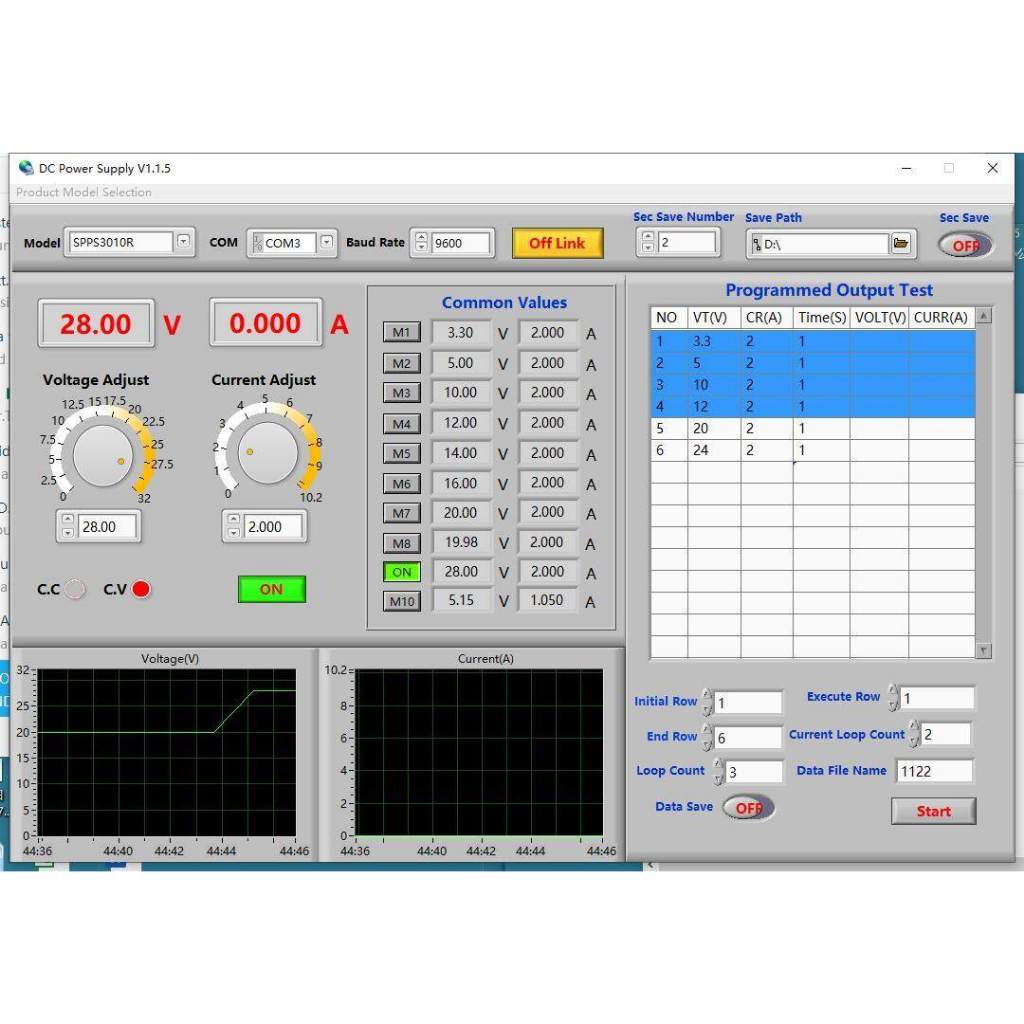The height and width of the screenshot is (1024, 1024).
Task: Toggle the Sec Save switch
Action: point(965,246)
